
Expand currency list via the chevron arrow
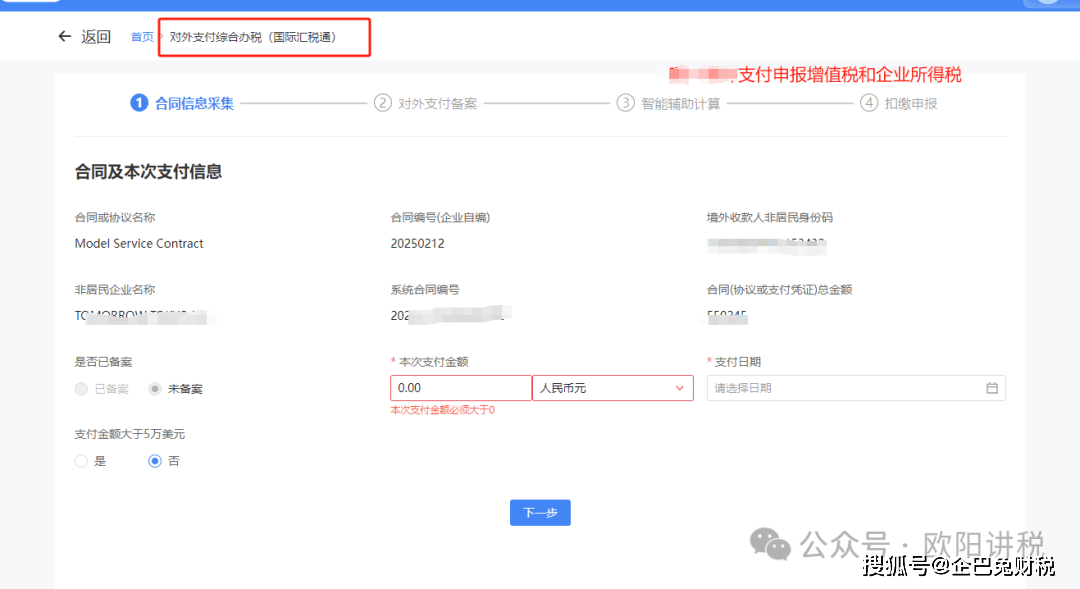680,388
